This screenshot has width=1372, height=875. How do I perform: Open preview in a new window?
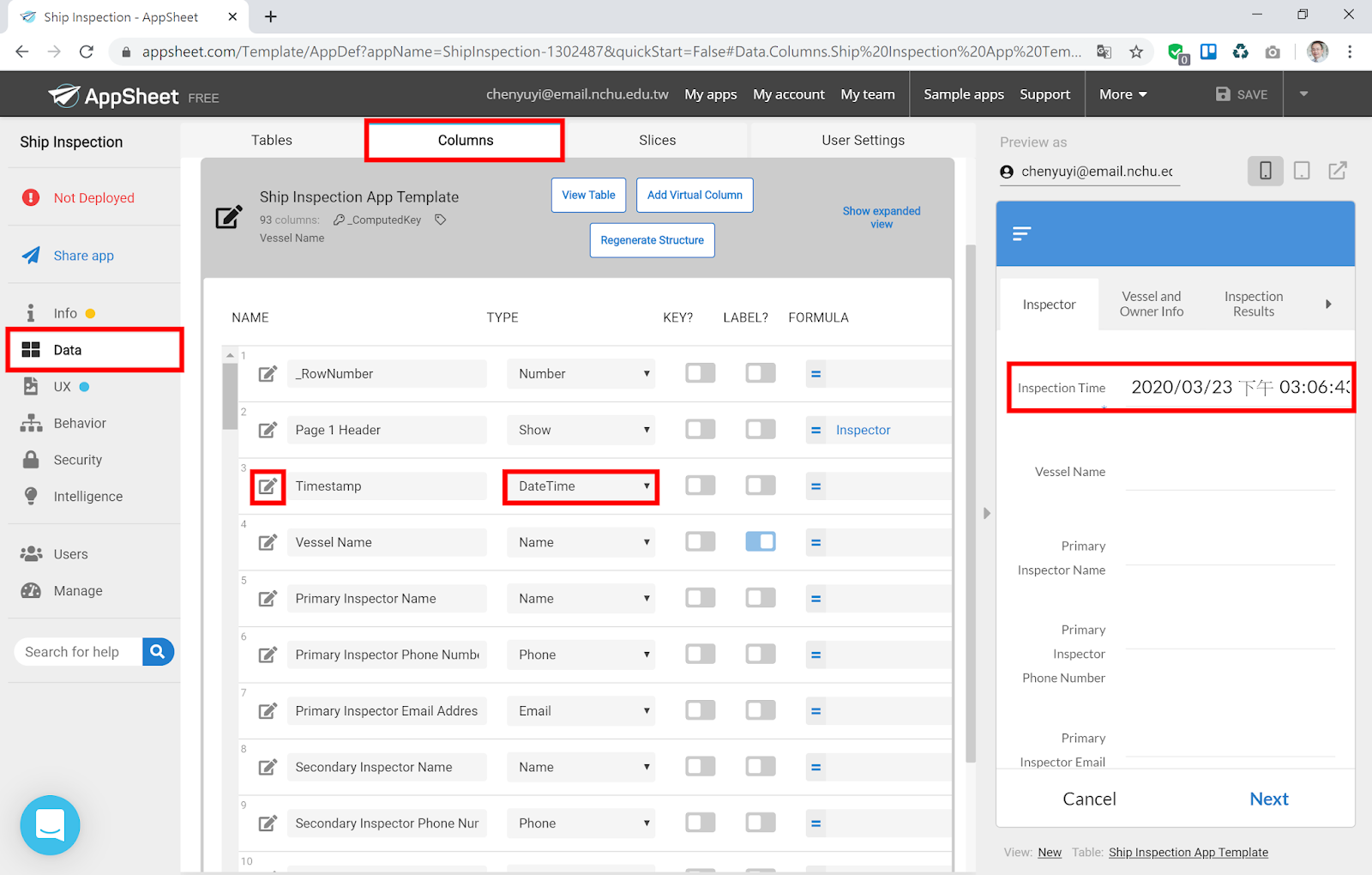pyautogui.click(x=1338, y=171)
